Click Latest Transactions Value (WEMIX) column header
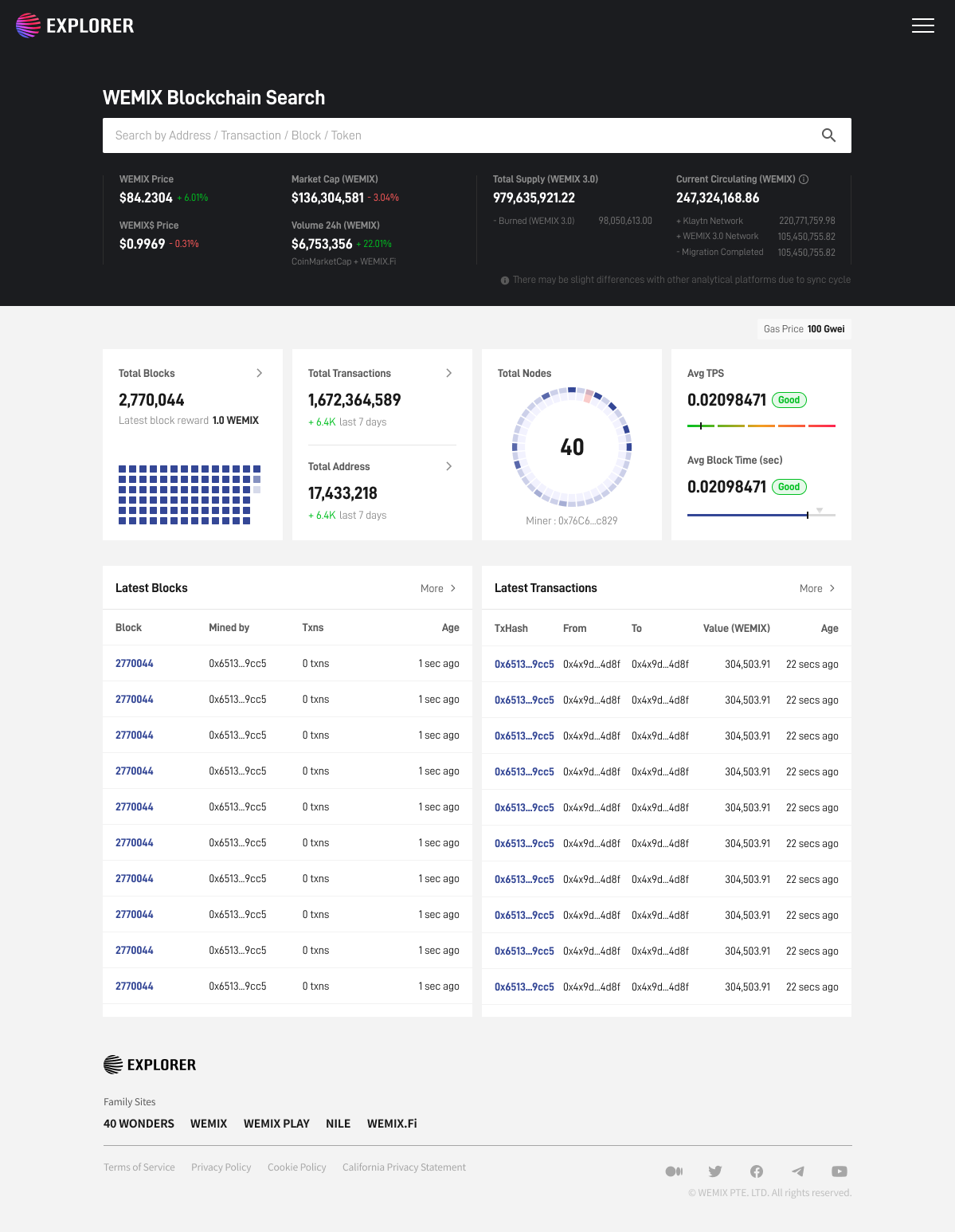Screen dimensions: 955x1232 pos(737,629)
